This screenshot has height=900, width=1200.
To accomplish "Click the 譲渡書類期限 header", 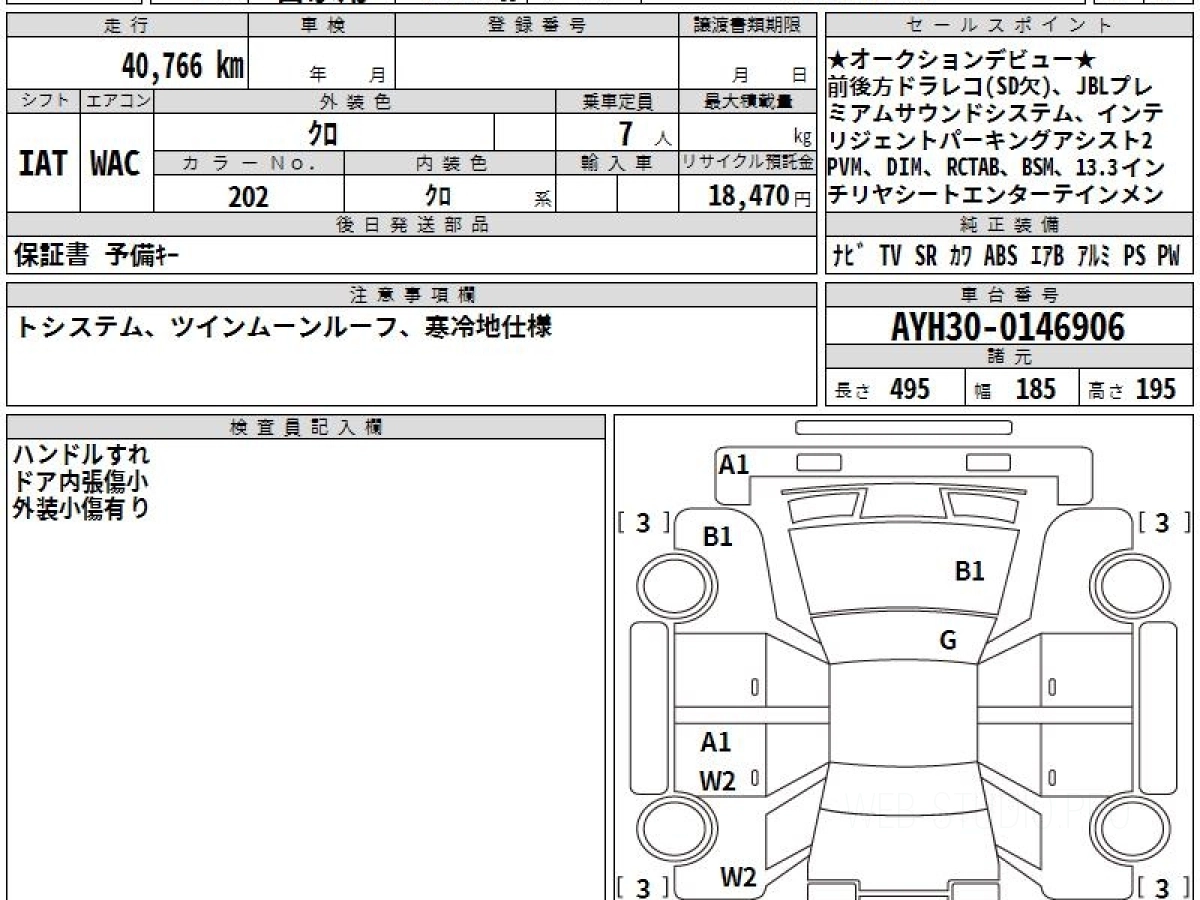I will 747,27.
